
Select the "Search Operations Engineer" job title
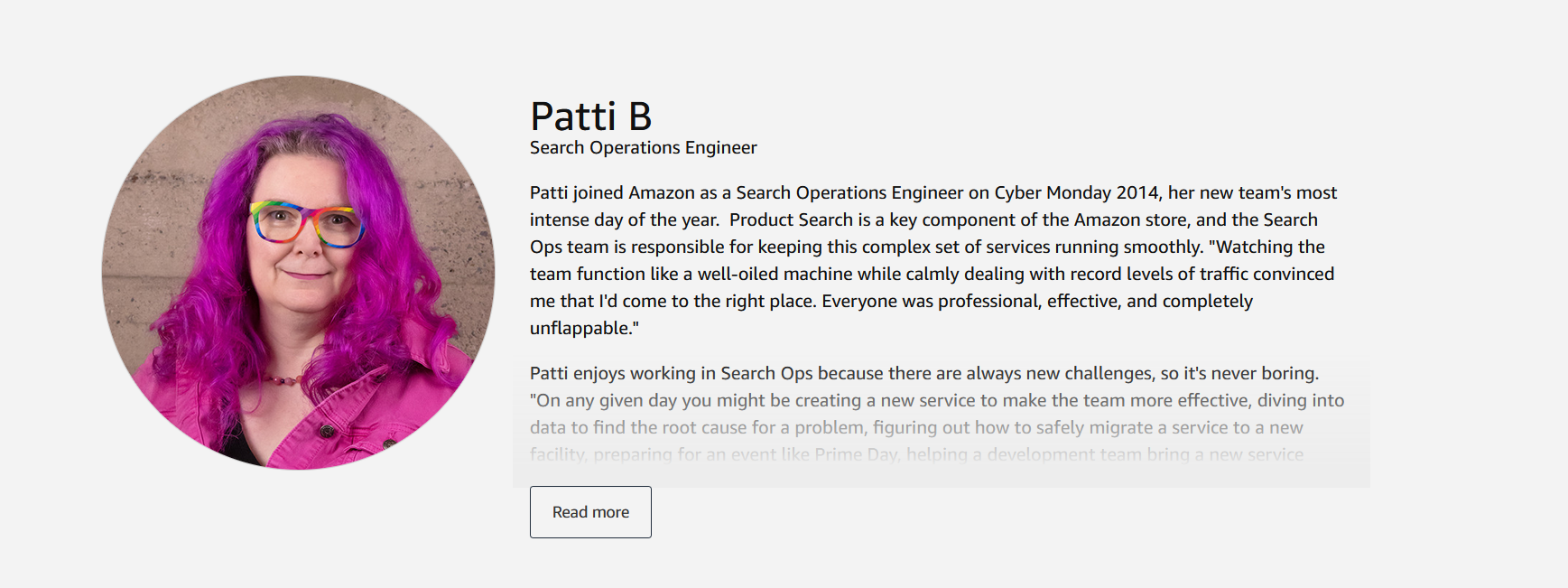643,147
